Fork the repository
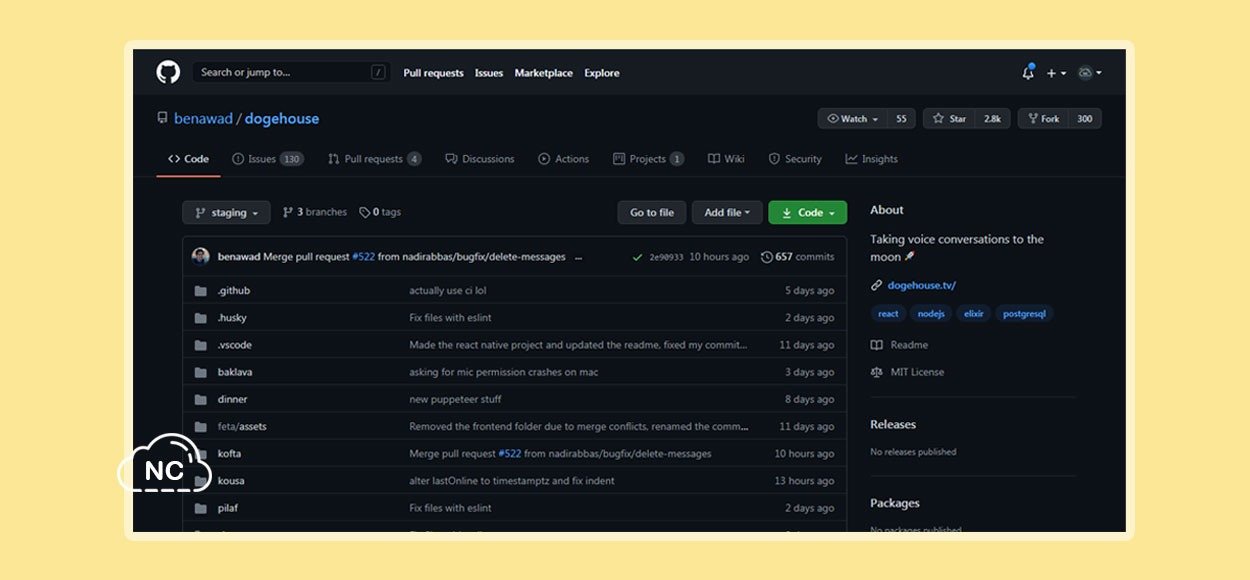Image resolution: width=1250 pixels, height=580 pixels. [x=1043, y=118]
